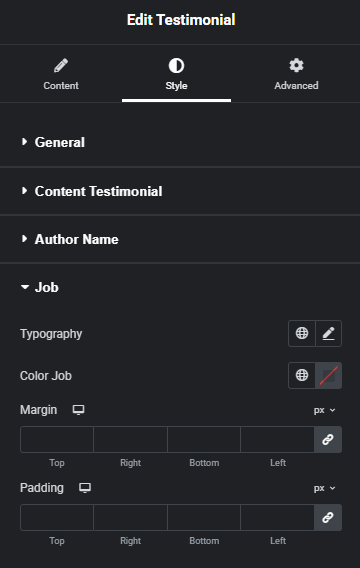360x568 pixels.
Task: Open the Margin px unit dropdown
Action: click(x=325, y=410)
